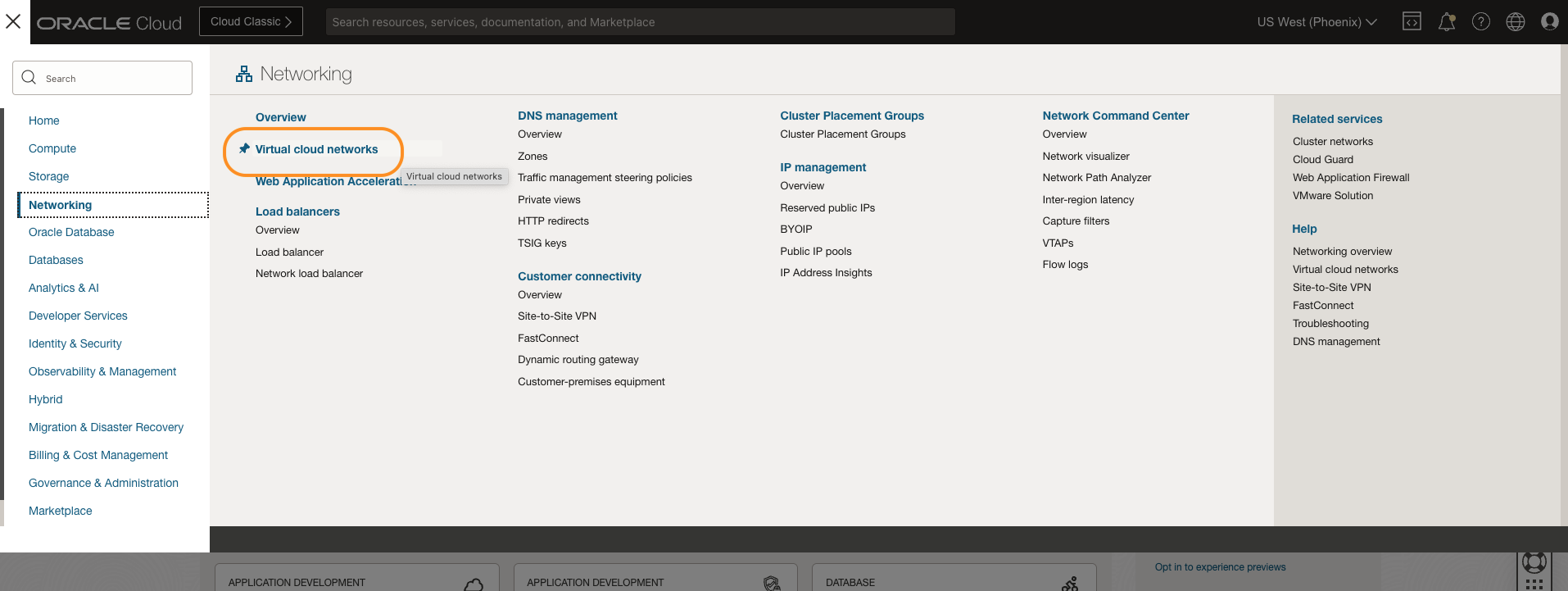1568x591 pixels.
Task: Open Dynamic routing gateway link
Action: click(578, 359)
